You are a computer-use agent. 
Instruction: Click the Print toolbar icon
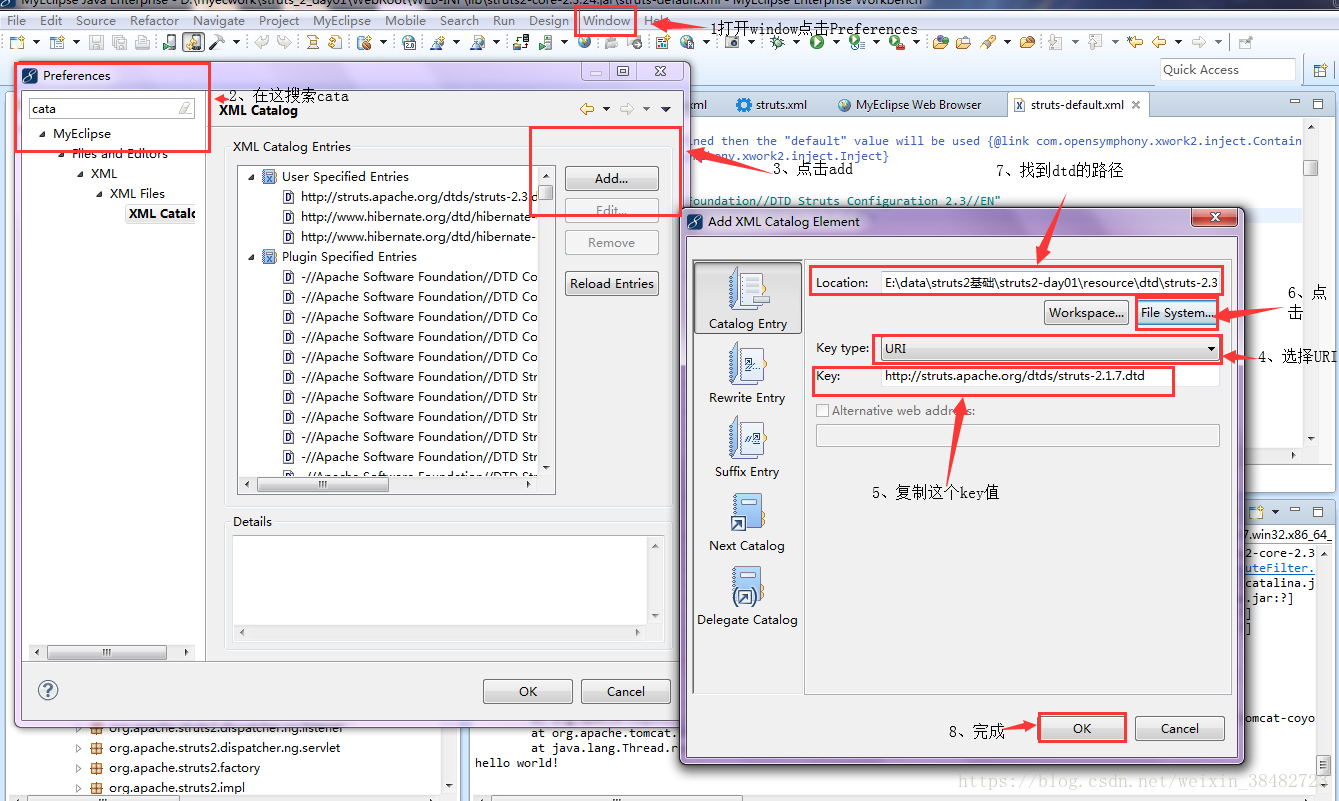(x=142, y=42)
